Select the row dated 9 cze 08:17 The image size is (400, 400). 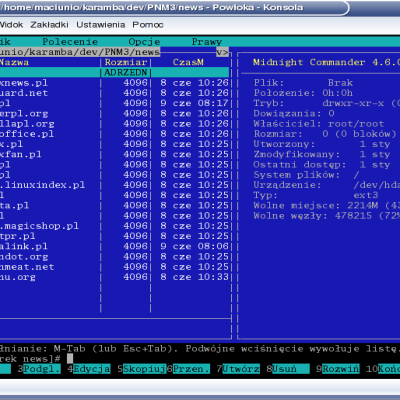[x=115, y=103]
